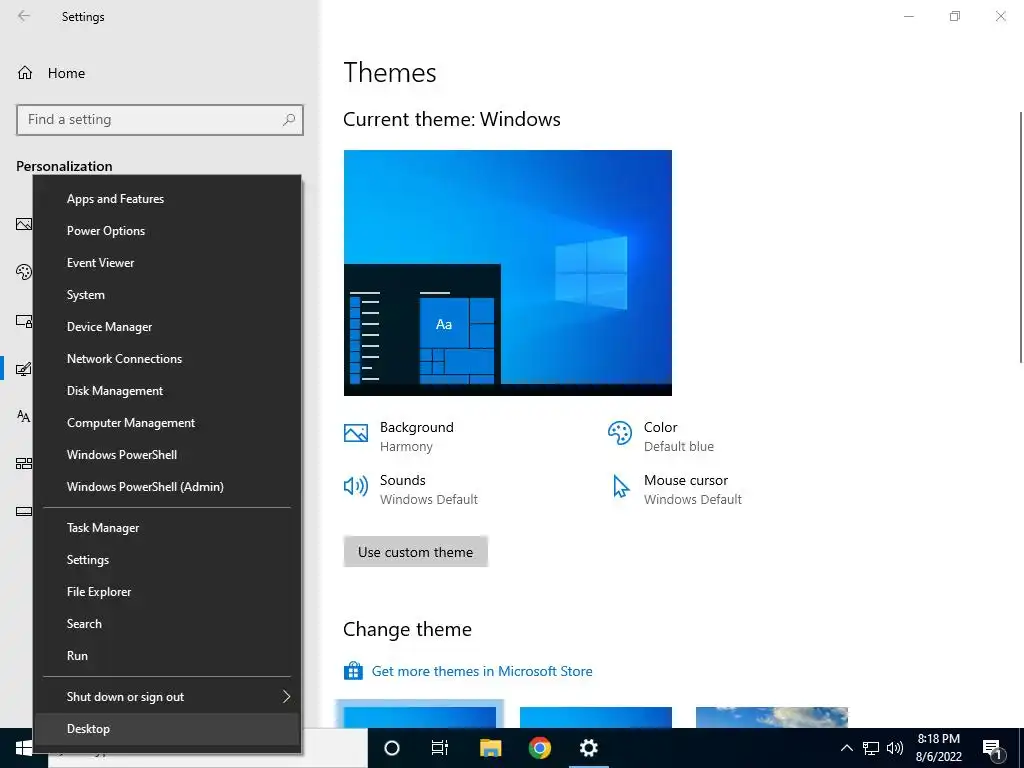Click the current theme preview image
Image resolution: width=1024 pixels, height=768 pixels.
[x=507, y=273]
